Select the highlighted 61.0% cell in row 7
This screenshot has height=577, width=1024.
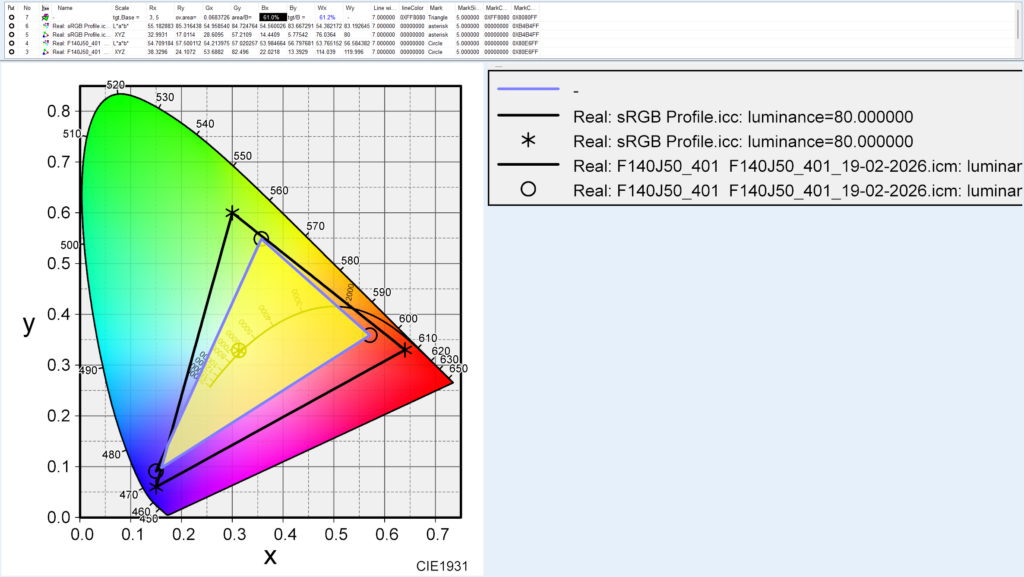click(271, 17)
